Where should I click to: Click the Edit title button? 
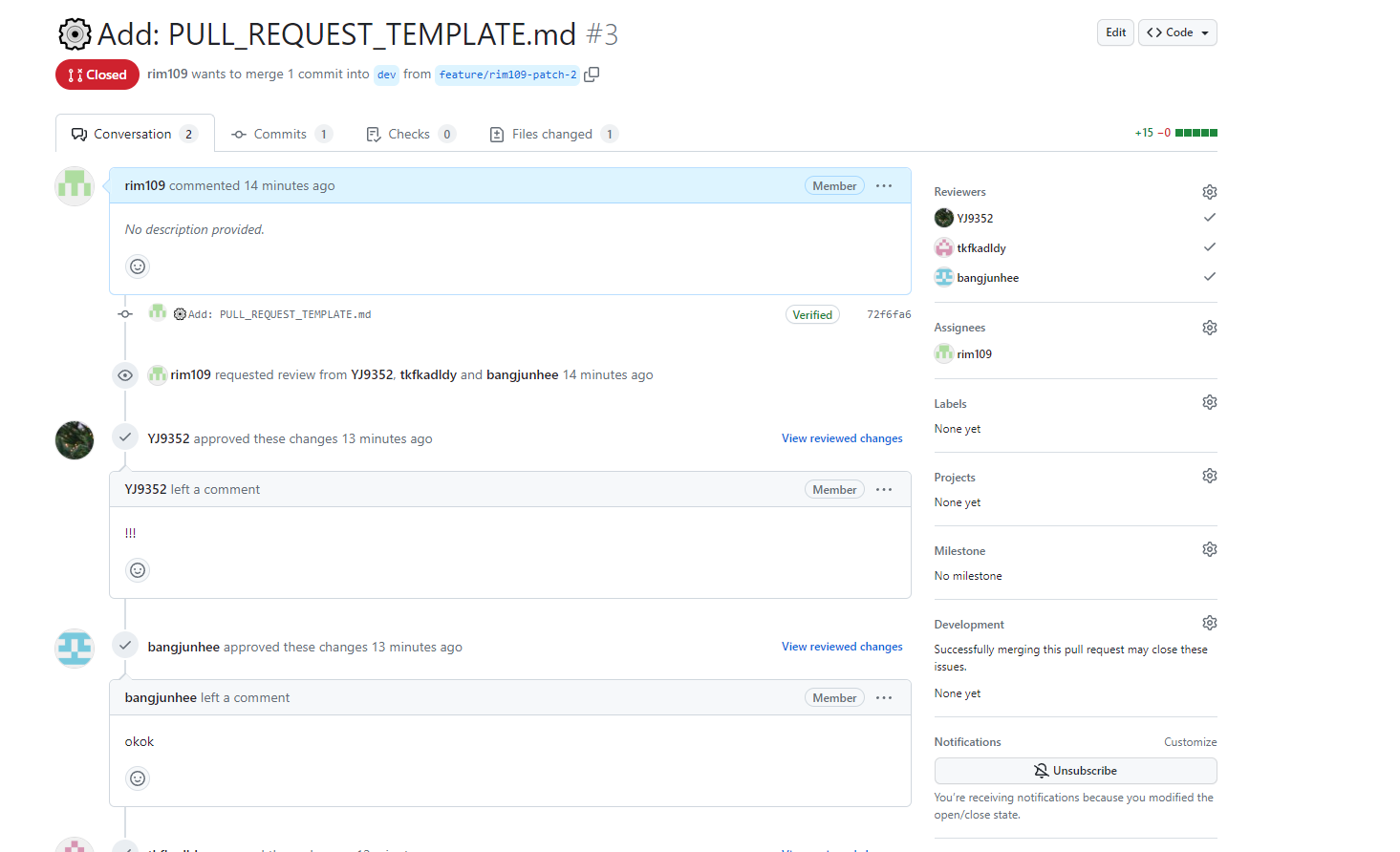[1115, 32]
